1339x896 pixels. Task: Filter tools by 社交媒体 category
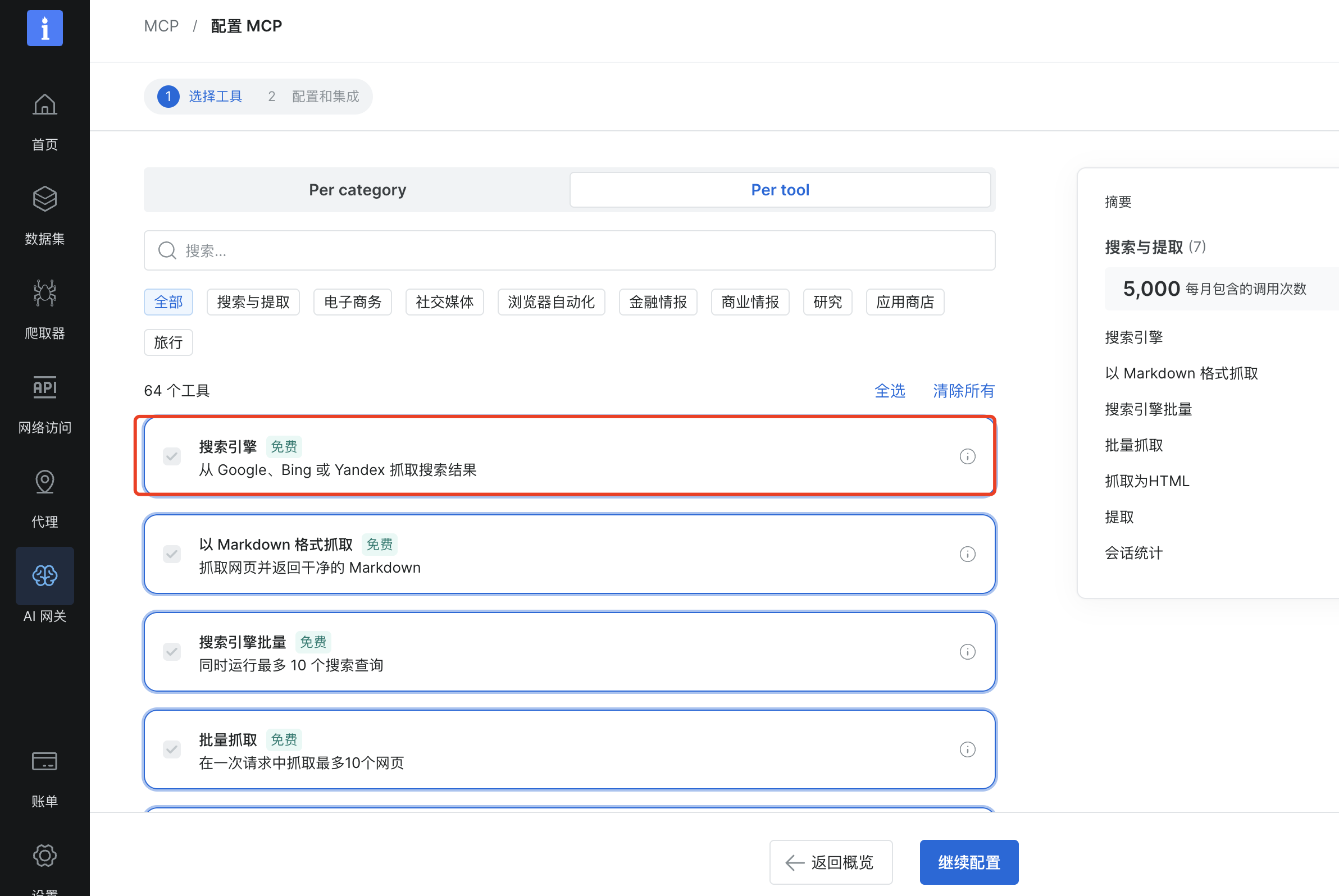[444, 302]
